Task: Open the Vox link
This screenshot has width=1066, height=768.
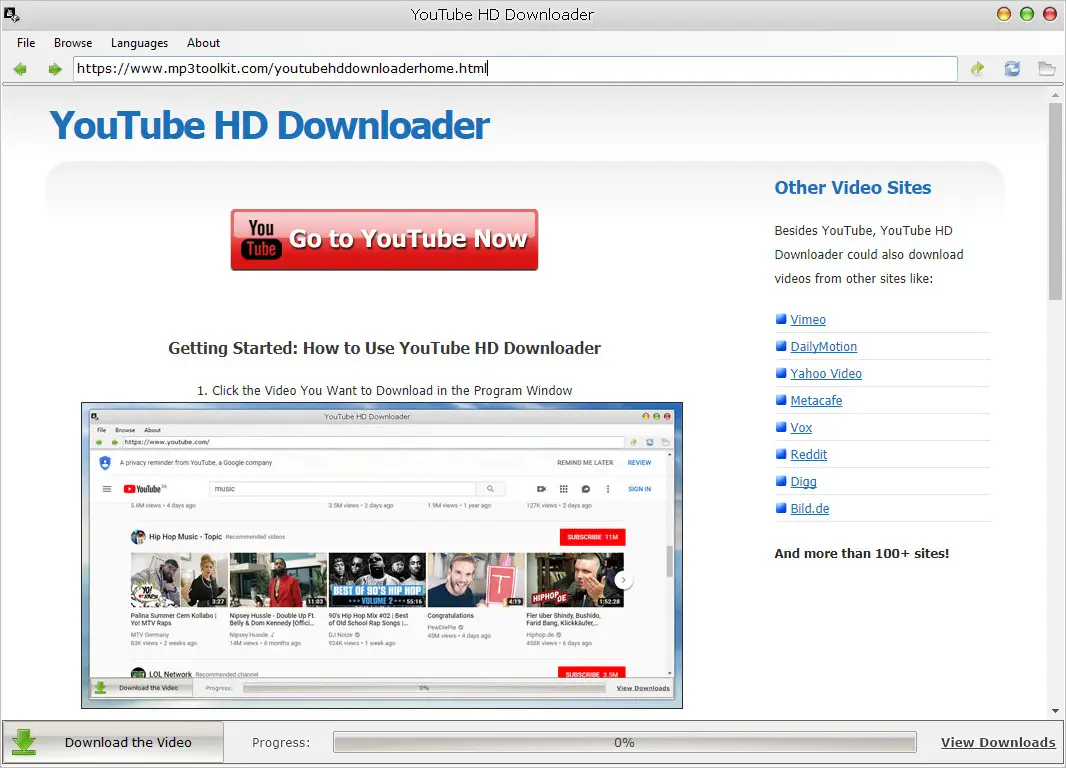Action: coord(801,427)
